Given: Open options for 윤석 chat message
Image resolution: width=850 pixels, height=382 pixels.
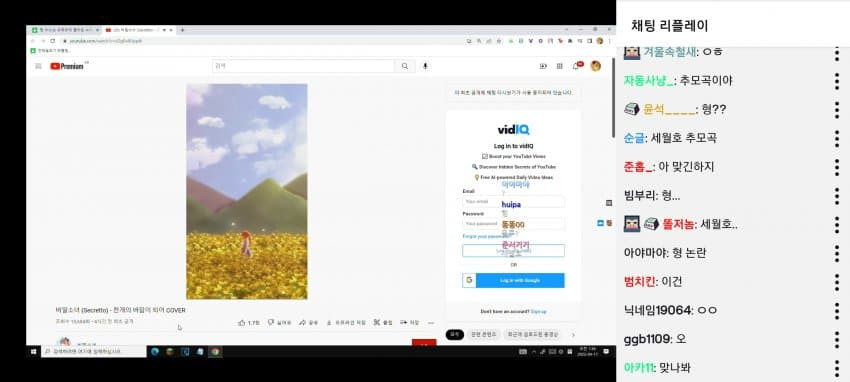Looking at the screenshot, I should click(x=836, y=109).
